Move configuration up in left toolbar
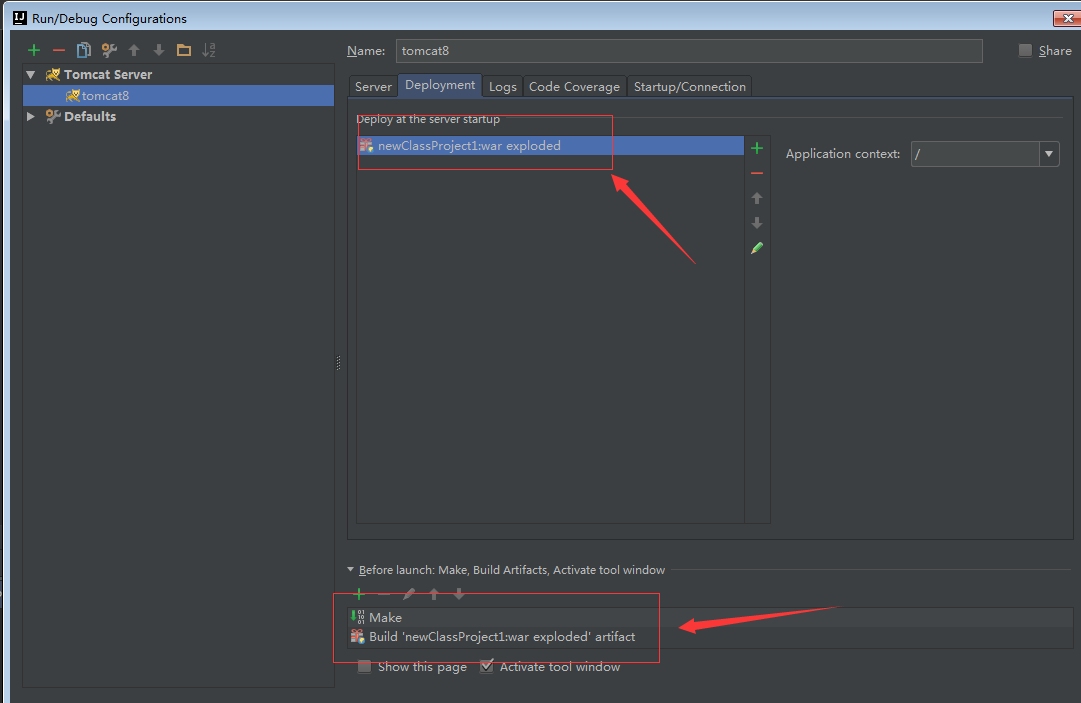The width and height of the screenshot is (1081, 703). click(x=134, y=50)
